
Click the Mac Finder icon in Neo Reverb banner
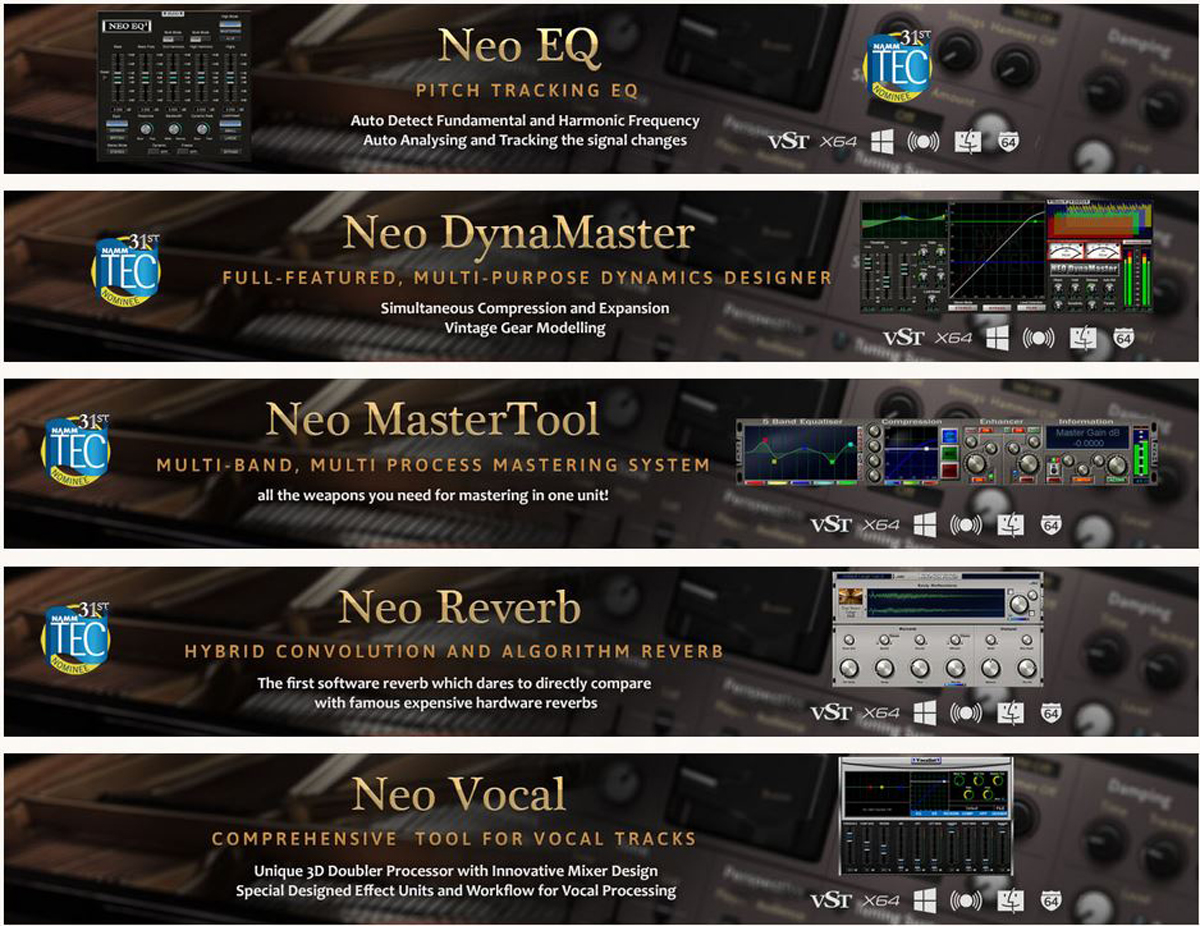click(x=1012, y=712)
